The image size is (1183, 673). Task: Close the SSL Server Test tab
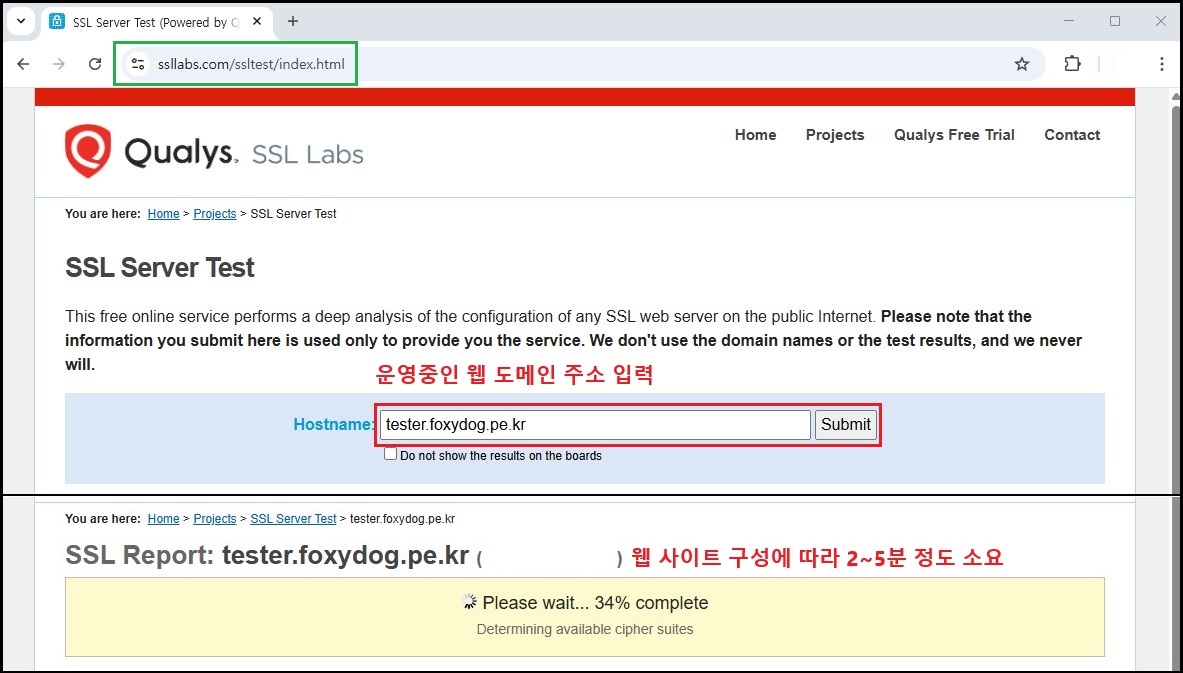coord(257,22)
